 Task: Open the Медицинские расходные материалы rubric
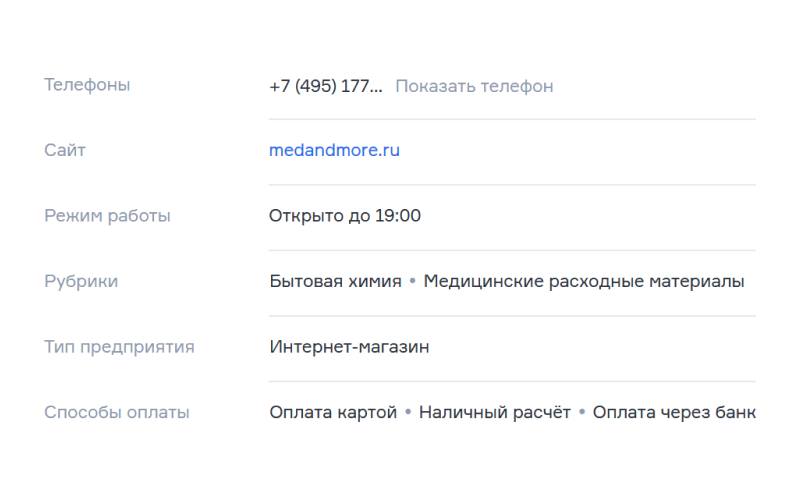click(583, 282)
